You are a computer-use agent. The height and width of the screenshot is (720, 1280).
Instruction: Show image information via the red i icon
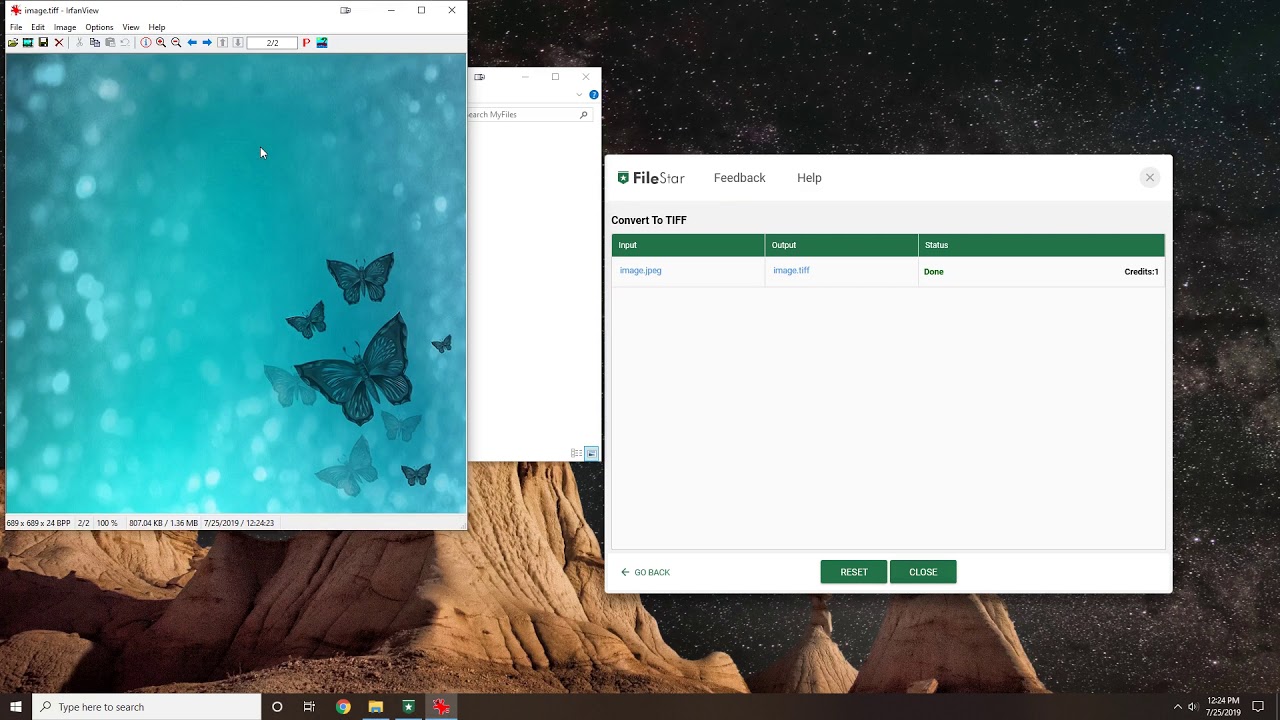pyautogui.click(x=146, y=43)
